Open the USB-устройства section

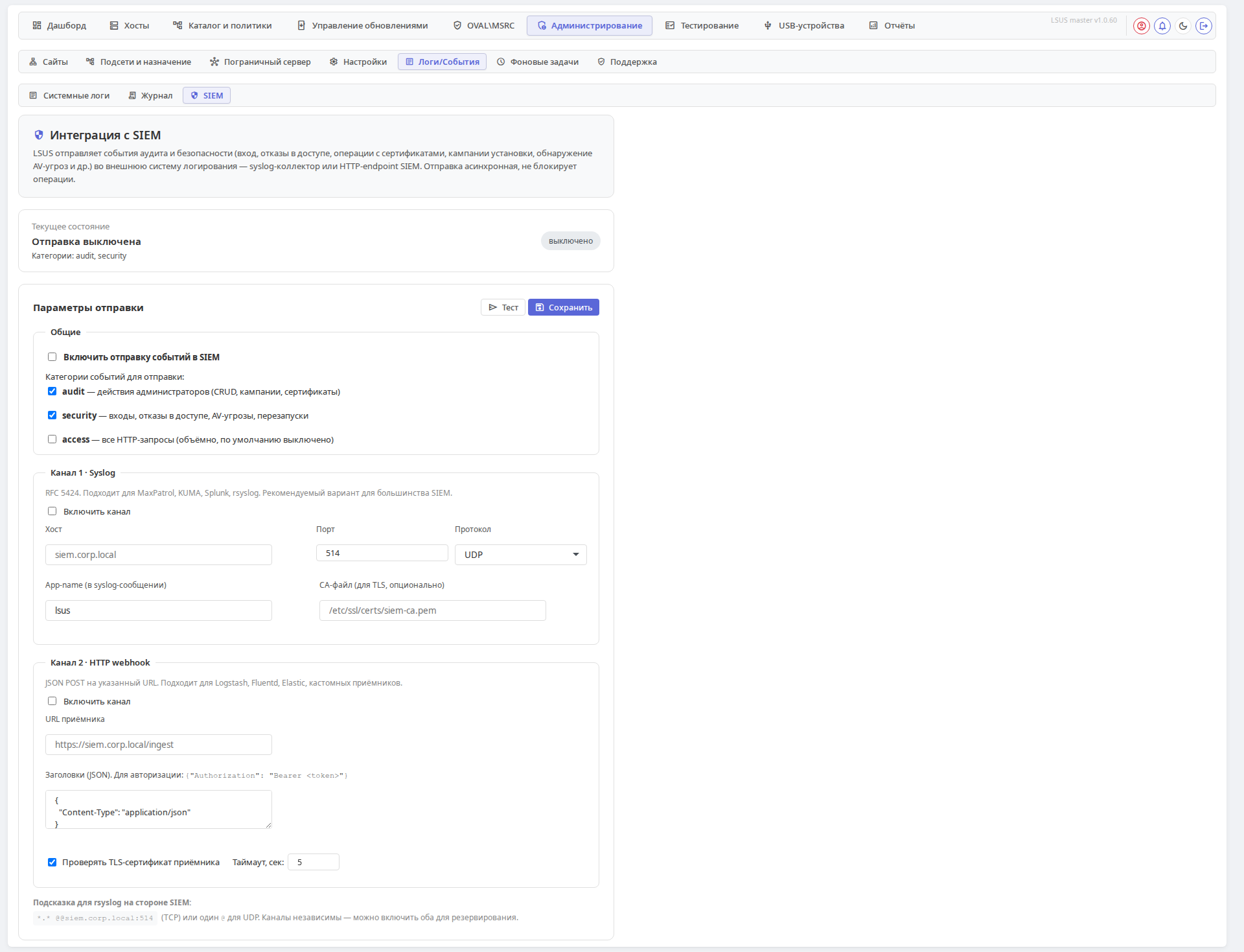[x=804, y=26]
